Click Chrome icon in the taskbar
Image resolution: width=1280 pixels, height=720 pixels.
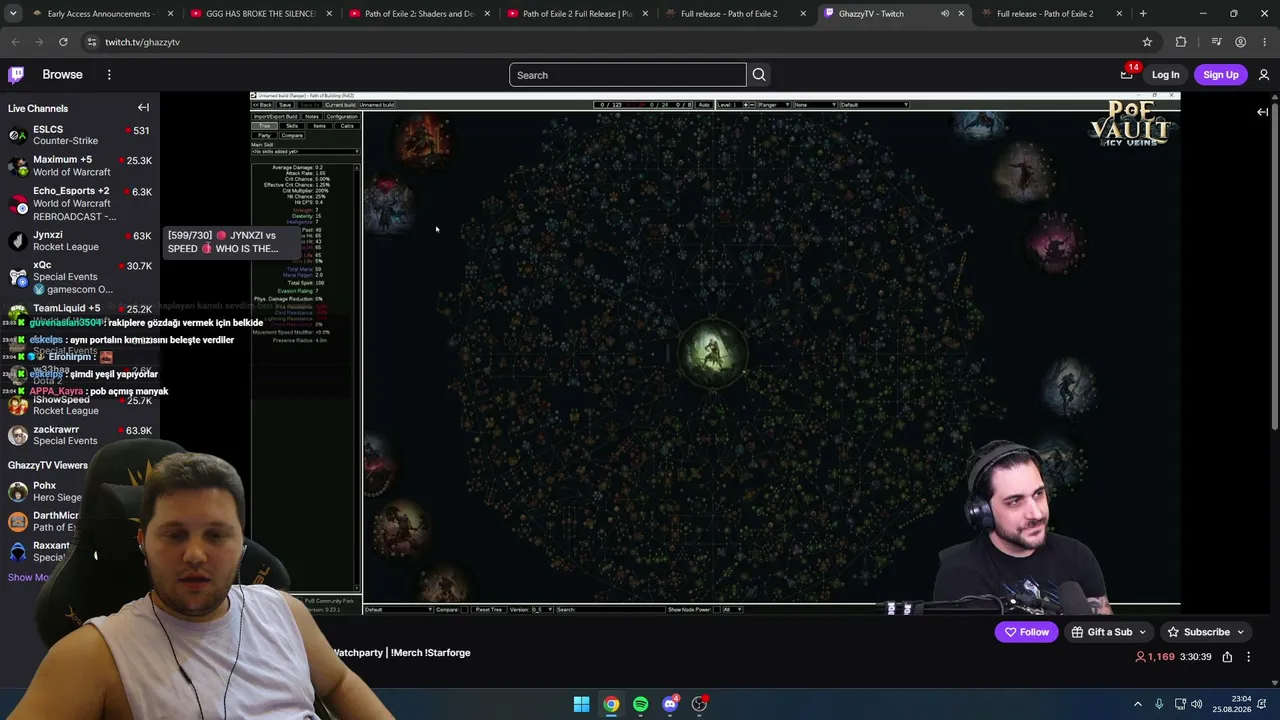611,704
